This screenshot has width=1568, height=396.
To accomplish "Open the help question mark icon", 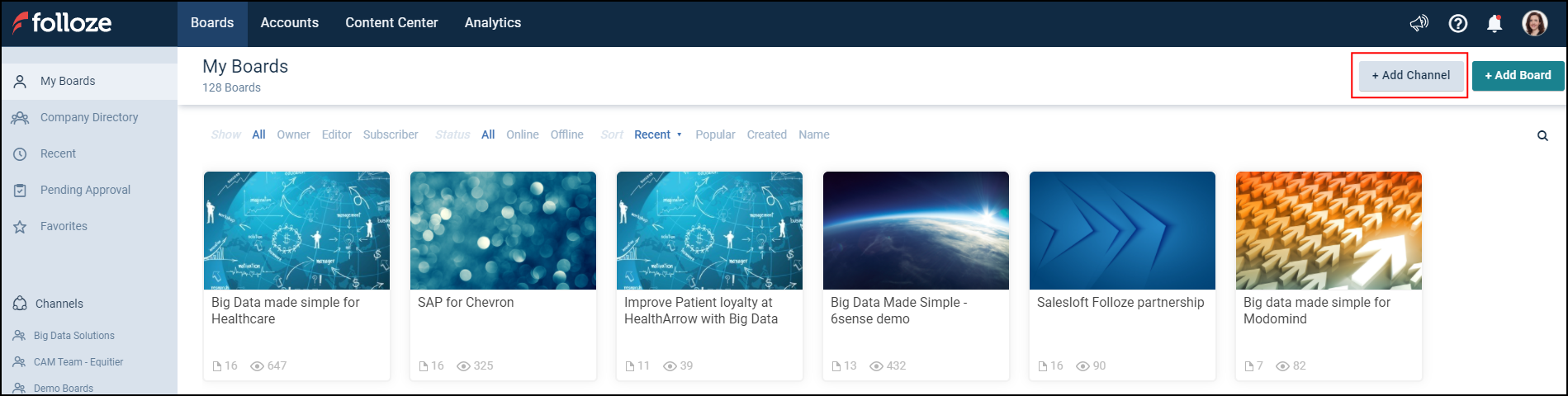I will coord(1458,23).
